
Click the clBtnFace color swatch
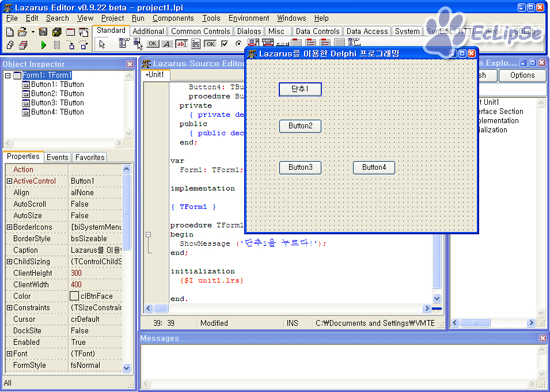(74, 296)
